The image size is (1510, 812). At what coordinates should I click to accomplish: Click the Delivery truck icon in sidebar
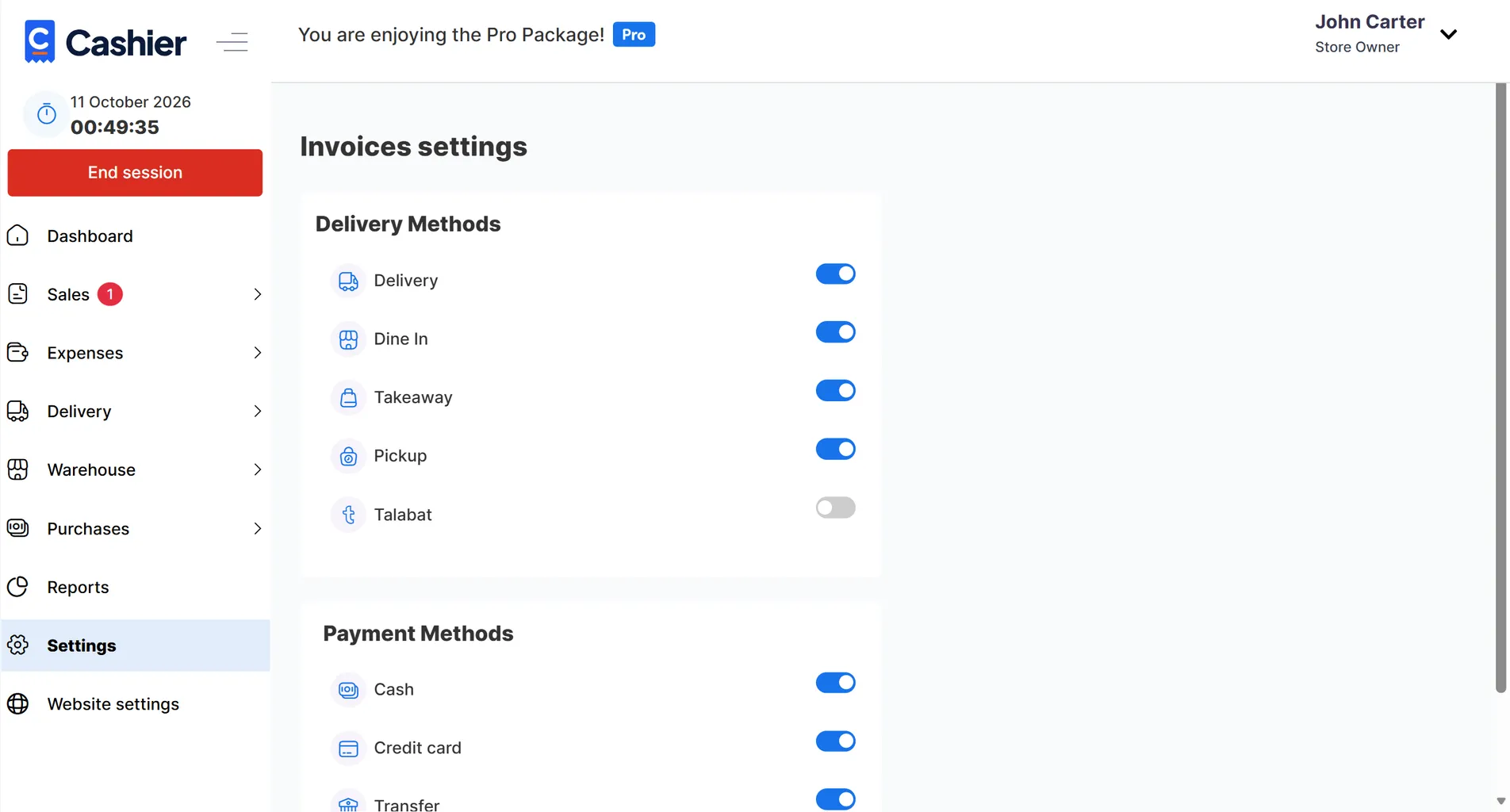[x=17, y=411]
